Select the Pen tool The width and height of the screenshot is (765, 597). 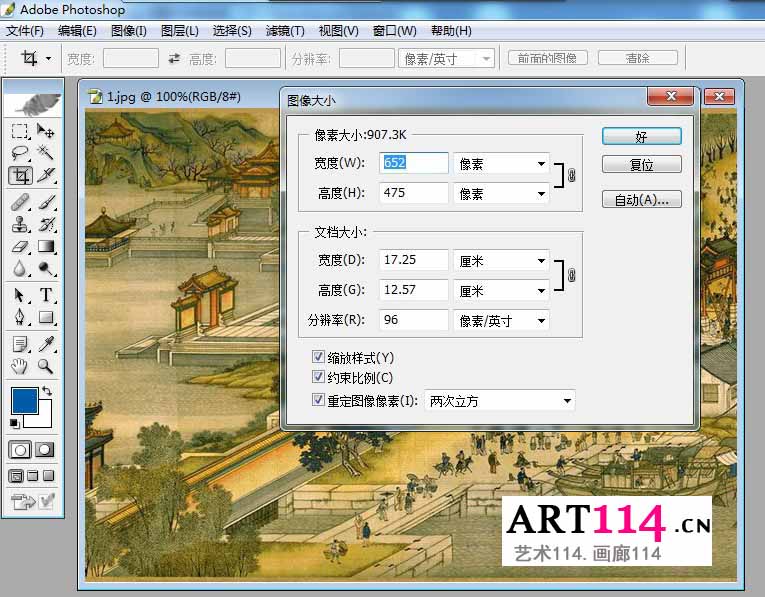(20, 317)
